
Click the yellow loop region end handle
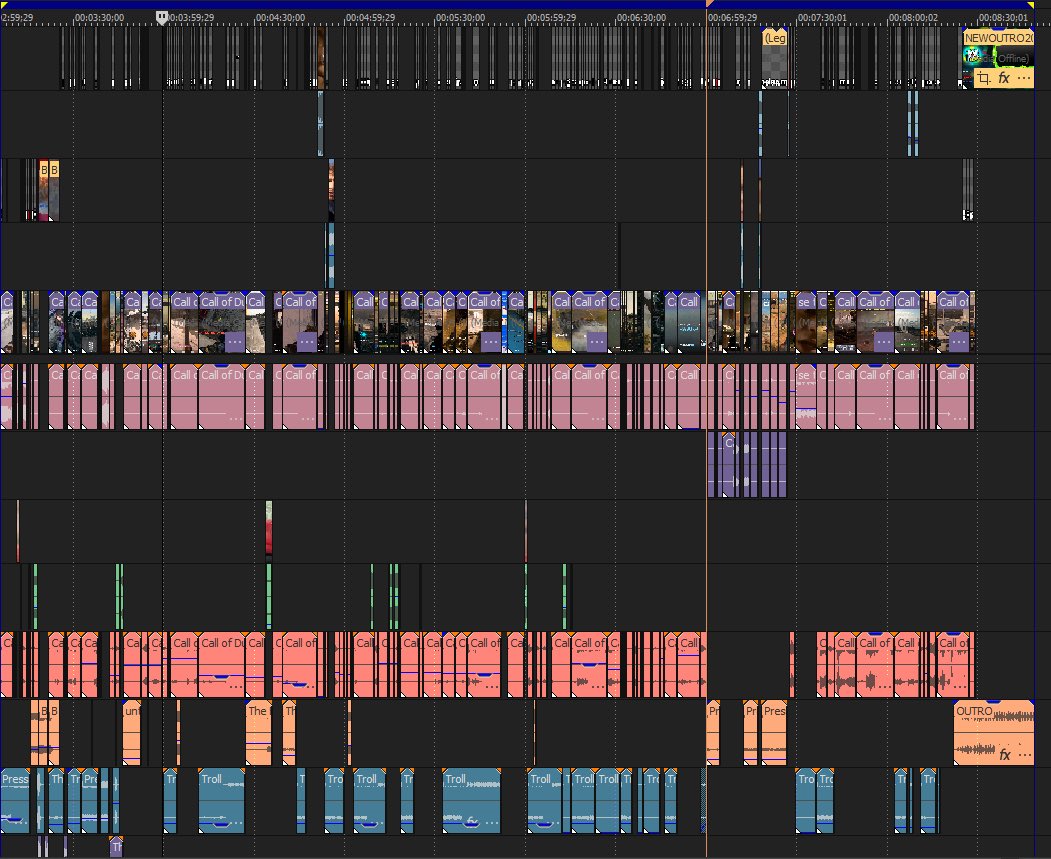click(1031, 5)
